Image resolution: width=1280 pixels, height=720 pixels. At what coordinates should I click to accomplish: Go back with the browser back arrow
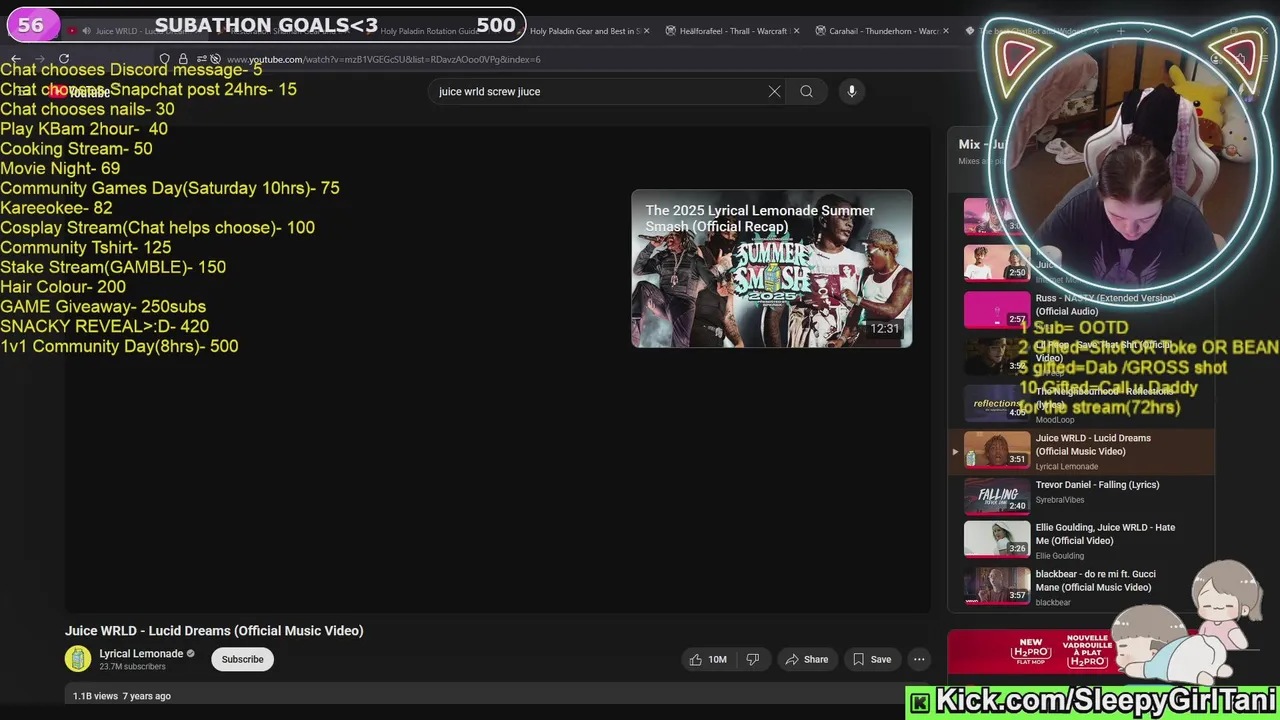(17, 60)
